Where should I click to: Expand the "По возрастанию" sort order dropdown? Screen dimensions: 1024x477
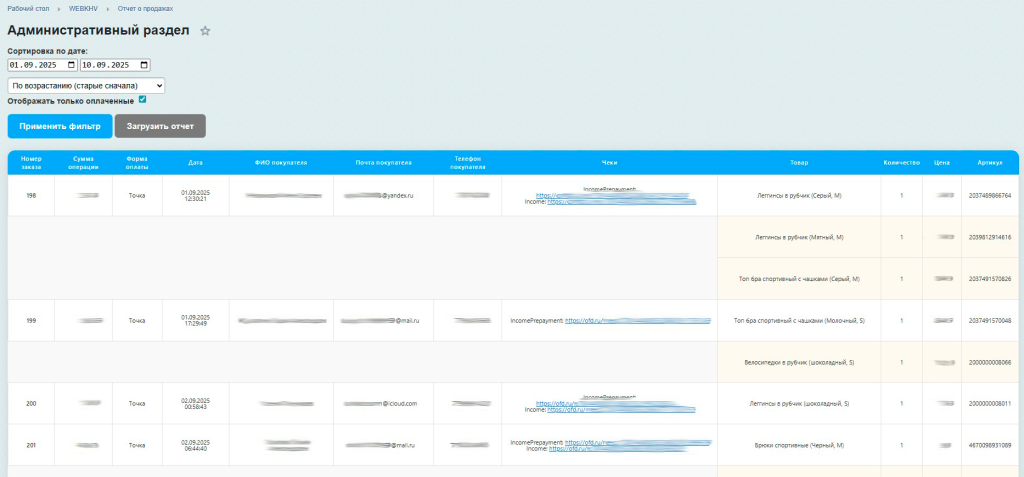pyautogui.click(x=86, y=86)
